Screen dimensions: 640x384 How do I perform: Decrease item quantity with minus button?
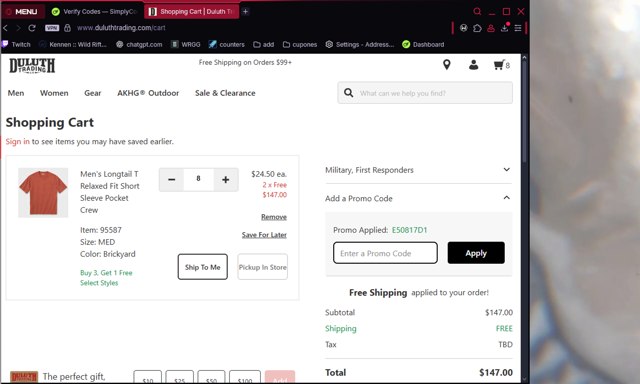(171, 180)
